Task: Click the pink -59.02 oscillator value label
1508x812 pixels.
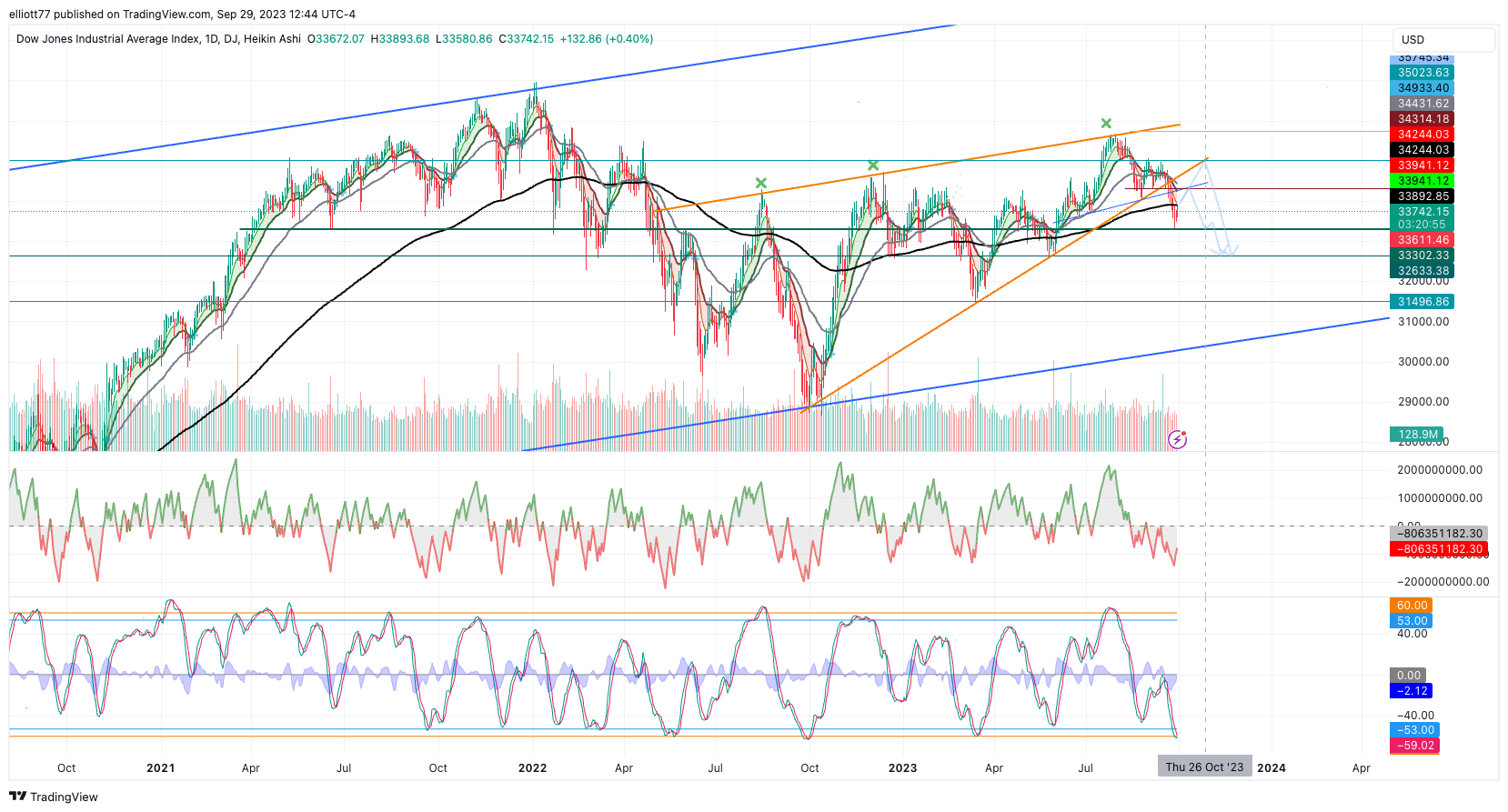Action: point(1415,746)
